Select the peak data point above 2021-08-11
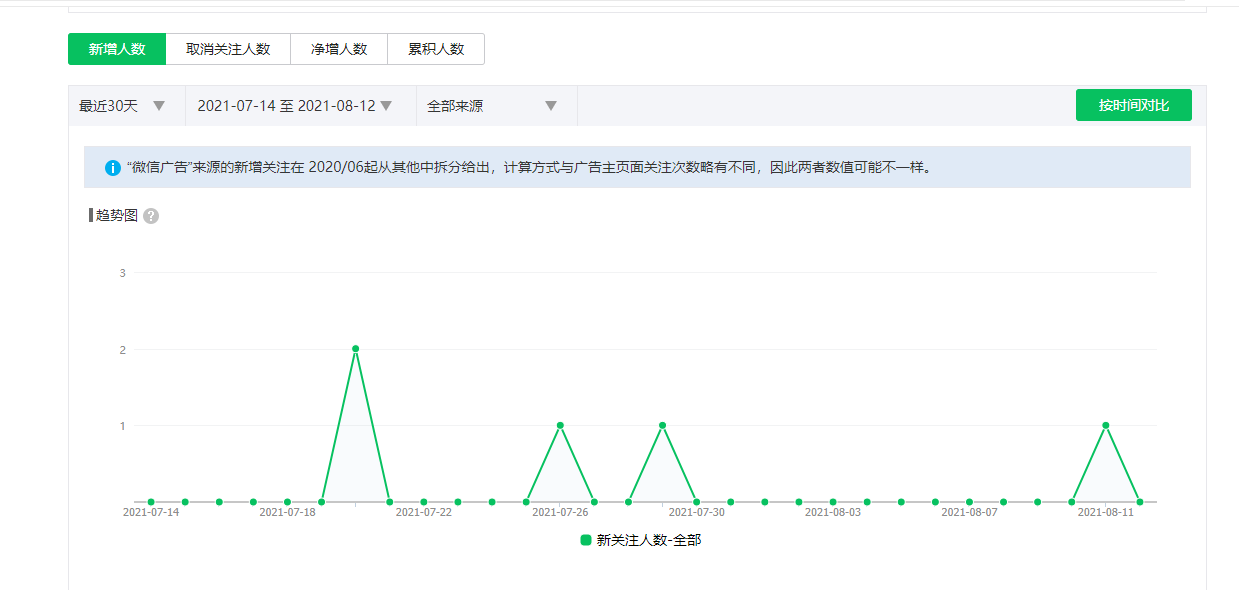Viewport: 1239px width, 590px height. pyautogui.click(x=1105, y=425)
